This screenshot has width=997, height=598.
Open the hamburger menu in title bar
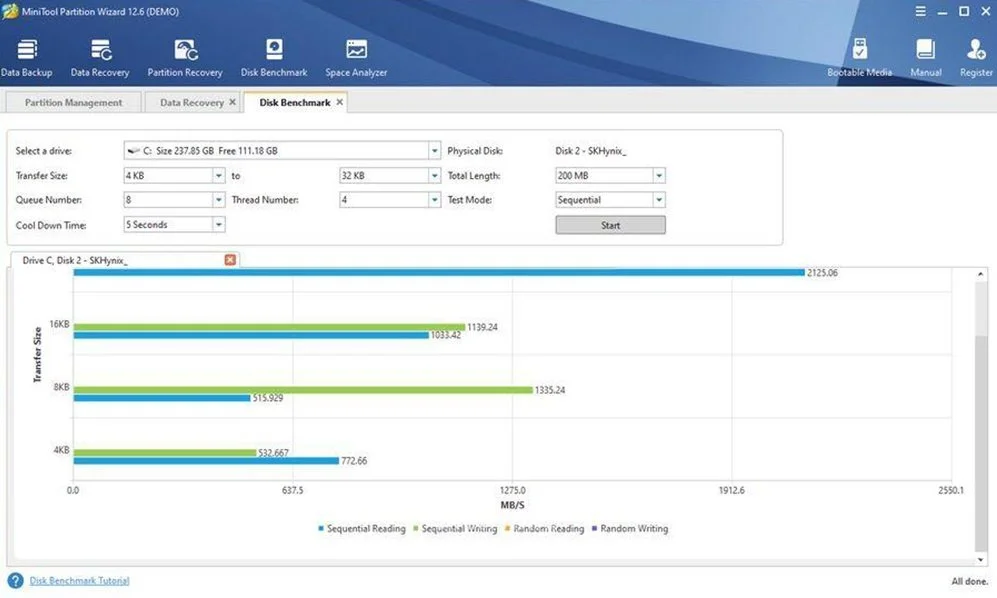click(920, 11)
